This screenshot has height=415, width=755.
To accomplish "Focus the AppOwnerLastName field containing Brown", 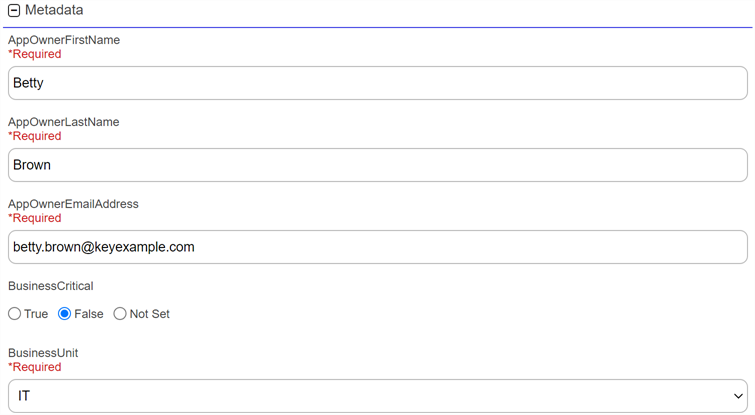I will click(377, 165).
